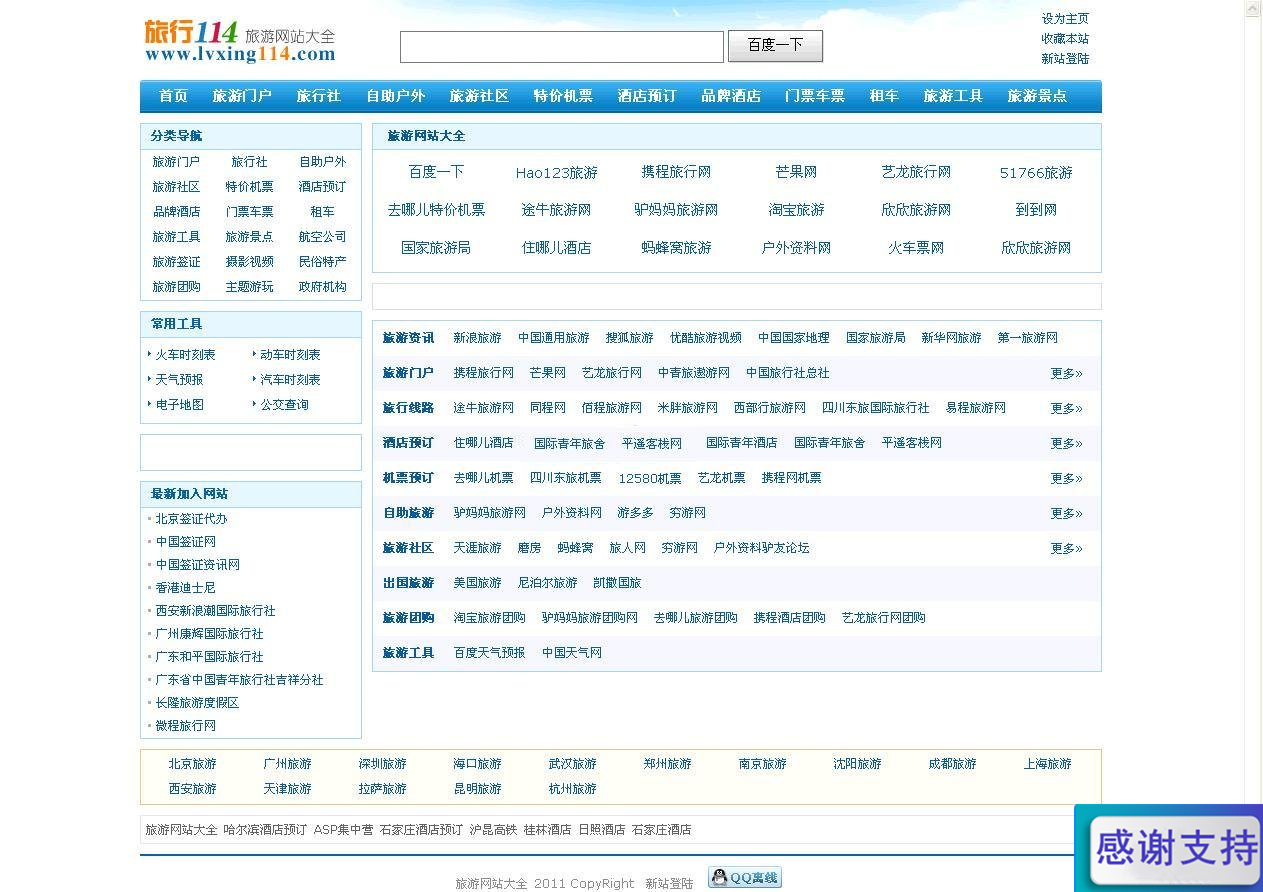
Task: Go to 特价机票 in the blue navigation bar
Action: 563,96
